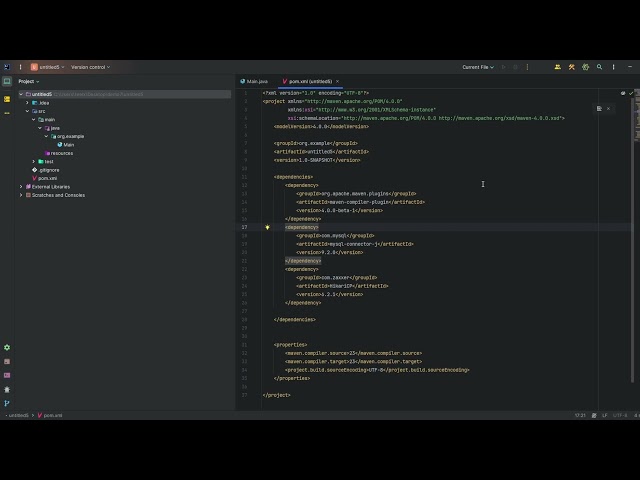The height and width of the screenshot is (480, 640).
Task: Open the Version control dropdown
Action: [90, 67]
